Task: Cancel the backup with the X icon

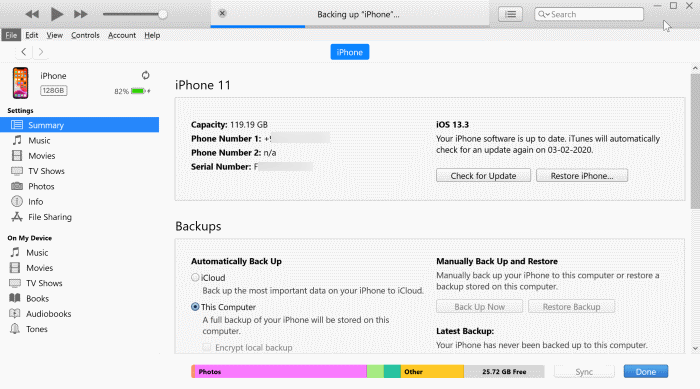Action: click(222, 13)
